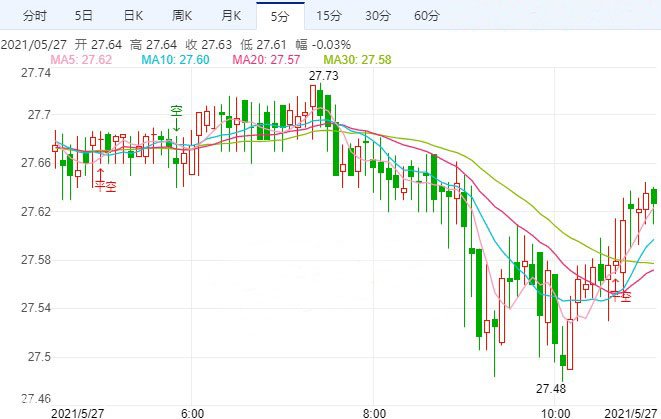661x419 pixels.
Task: Show the 月K monthly chart
Action: pos(232,16)
